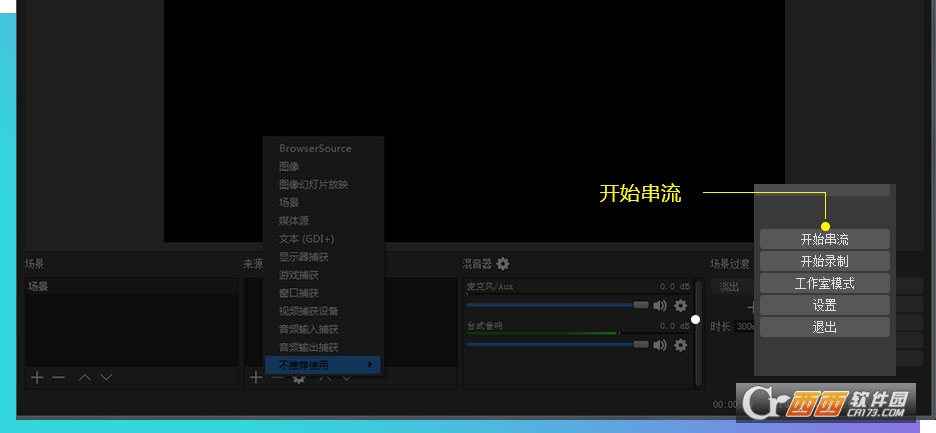
Task: Click the 开始串流 button
Action: [x=824, y=239]
